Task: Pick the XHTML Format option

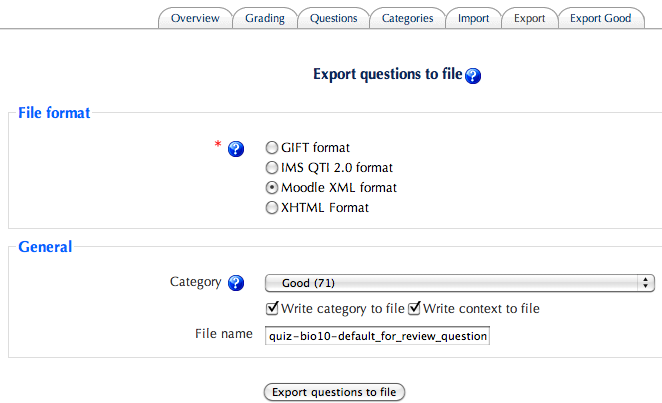Action: click(x=271, y=208)
